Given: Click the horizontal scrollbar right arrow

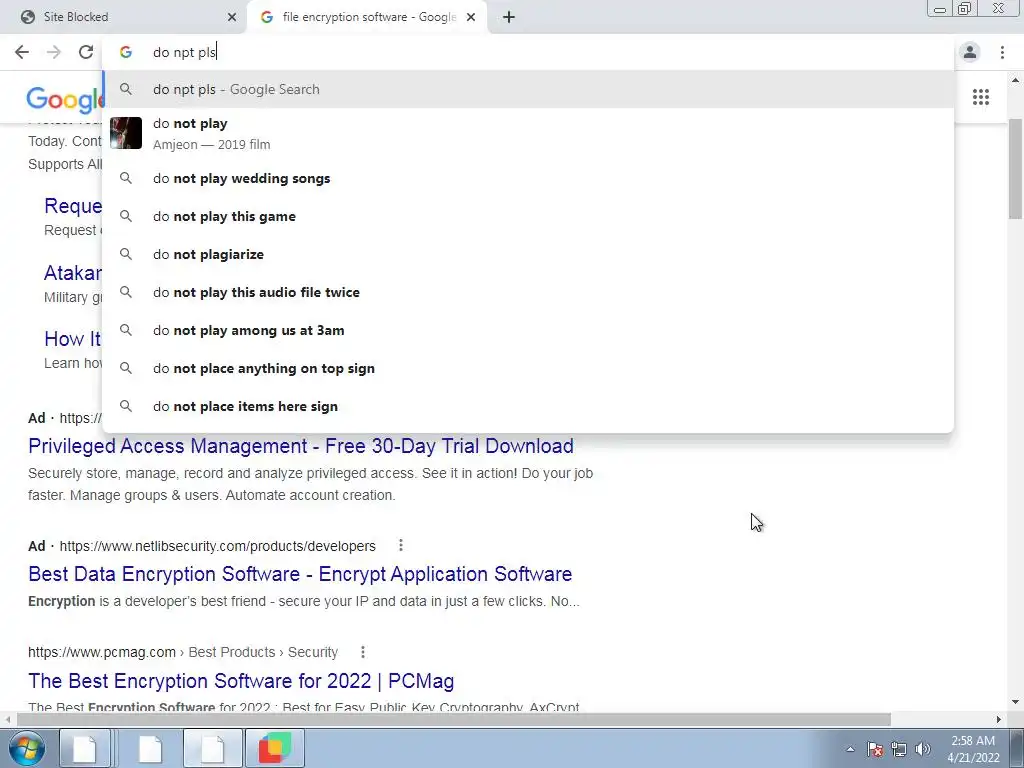Looking at the screenshot, I should 999,719.
